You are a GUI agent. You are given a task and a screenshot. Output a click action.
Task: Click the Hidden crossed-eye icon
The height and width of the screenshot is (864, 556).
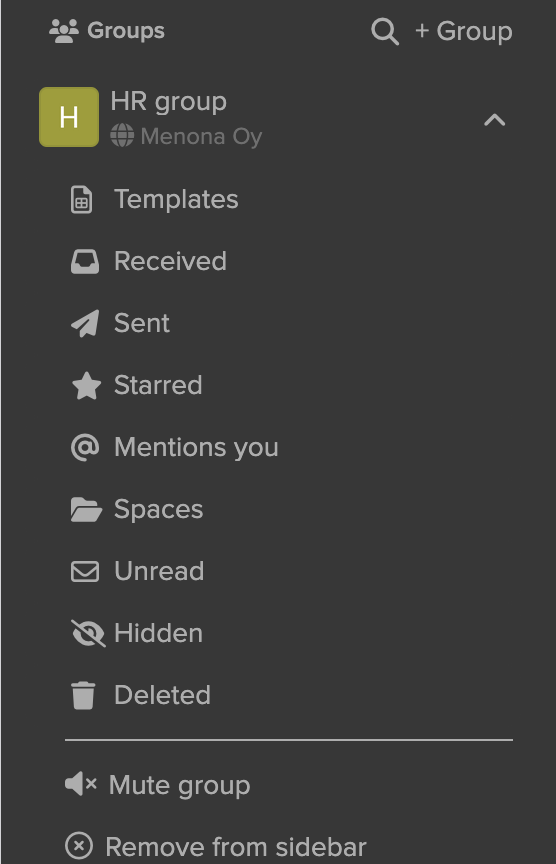tap(88, 633)
